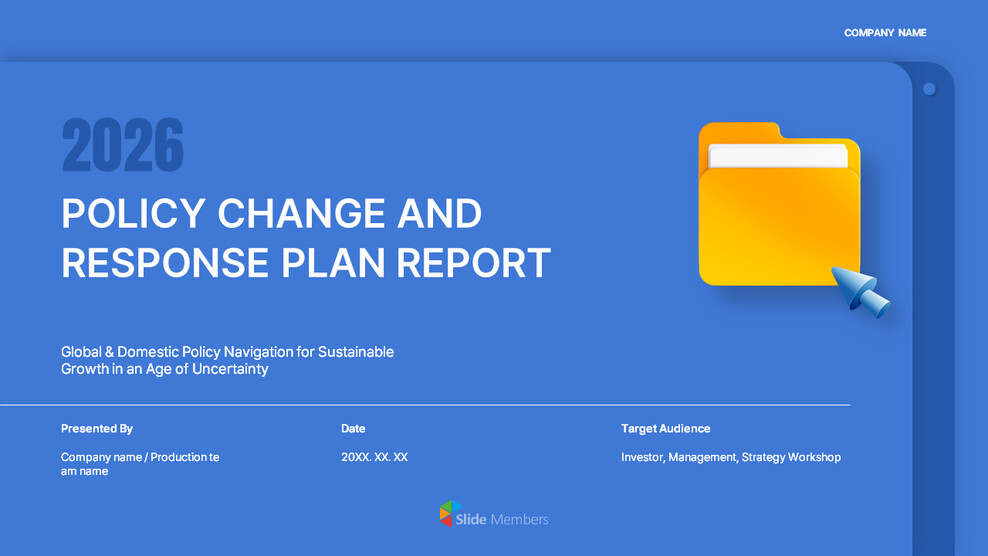Click the 'Presented By' label
This screenshot has width=988, height=556.
pos(96,429)
